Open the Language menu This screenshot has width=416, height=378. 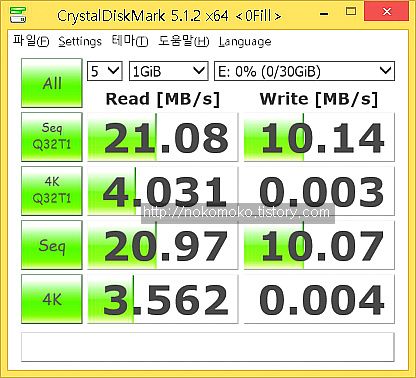click(x=245, y=42)
